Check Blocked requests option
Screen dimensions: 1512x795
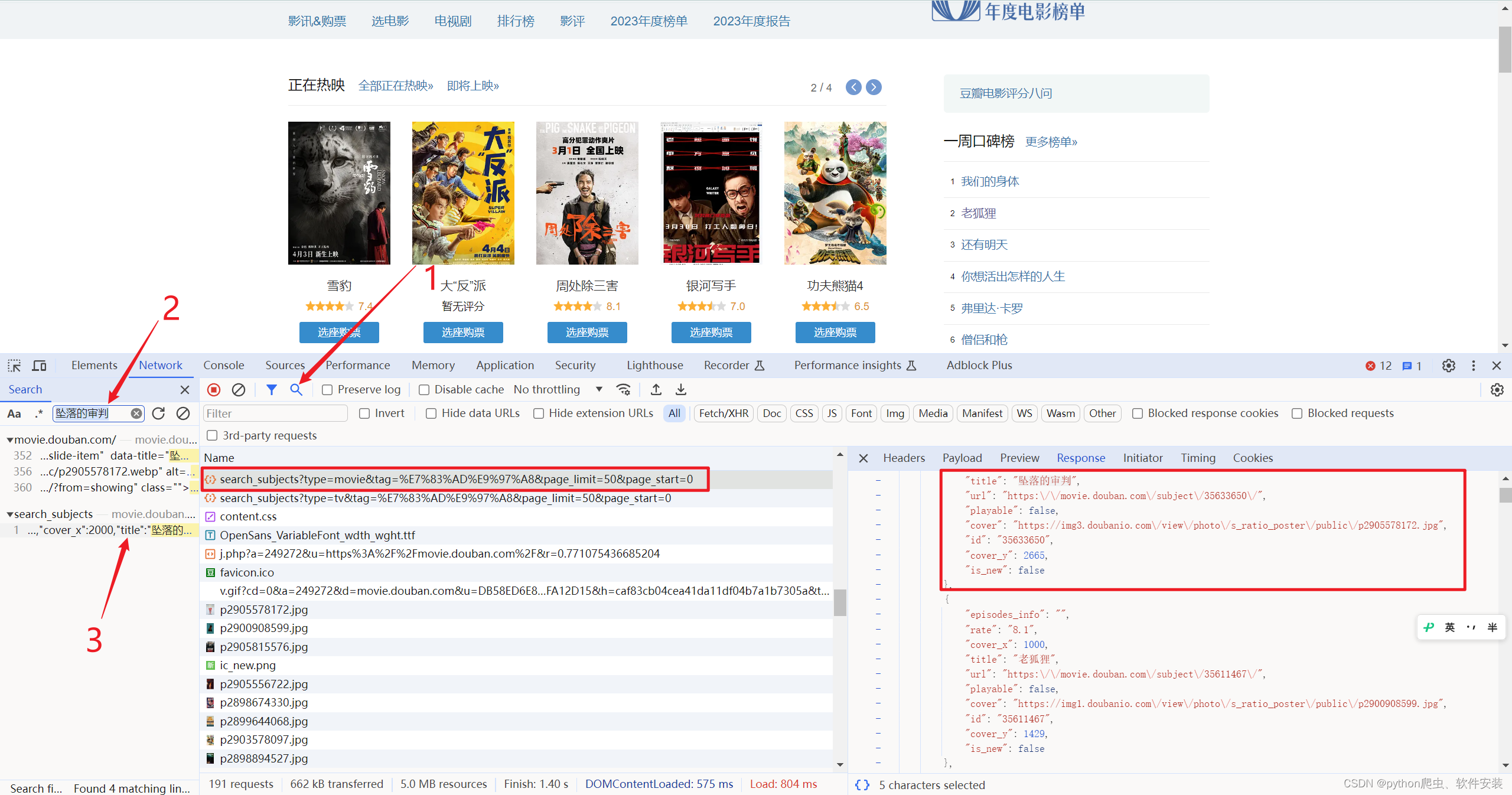[x=1297, y=413]
